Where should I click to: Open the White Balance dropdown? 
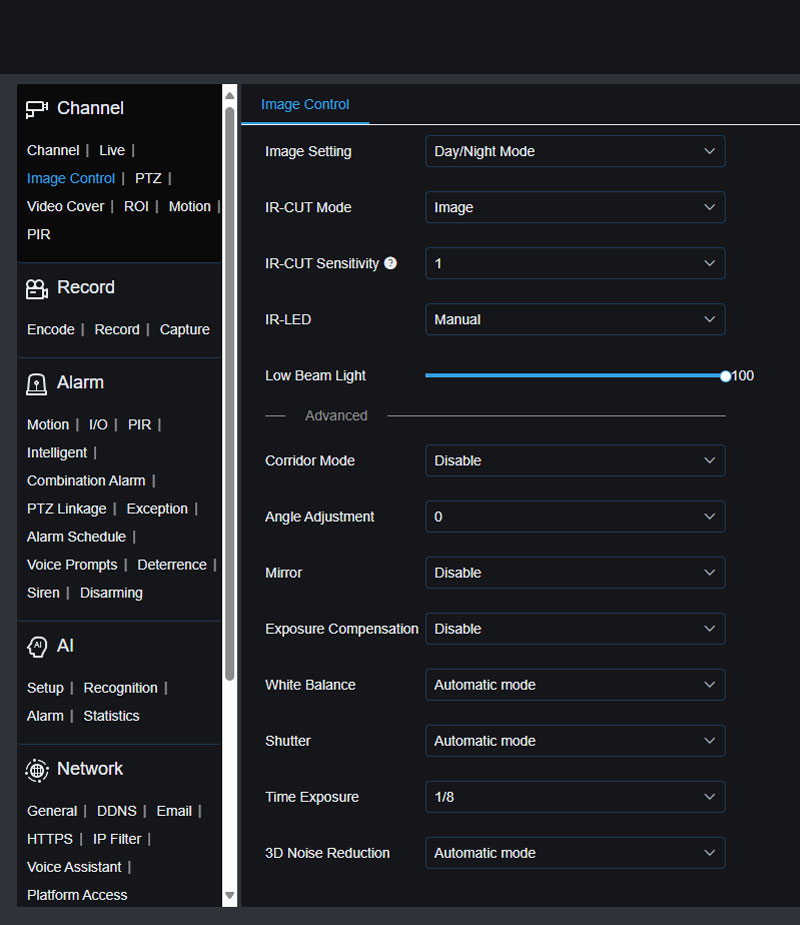(x=575, y=684)
